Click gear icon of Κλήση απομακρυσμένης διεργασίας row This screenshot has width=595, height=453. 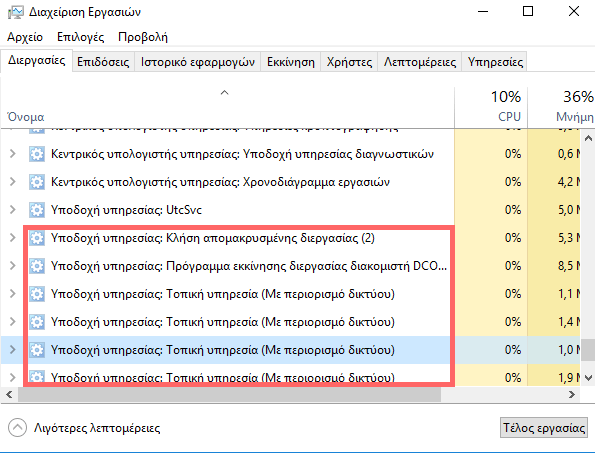pyautogui.click(x=37, y=238)
